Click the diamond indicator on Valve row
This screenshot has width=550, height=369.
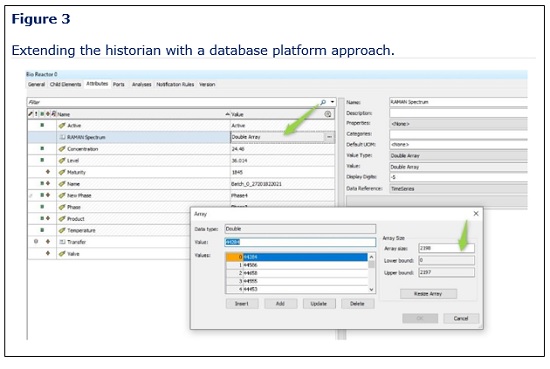(x=48, y=253)
